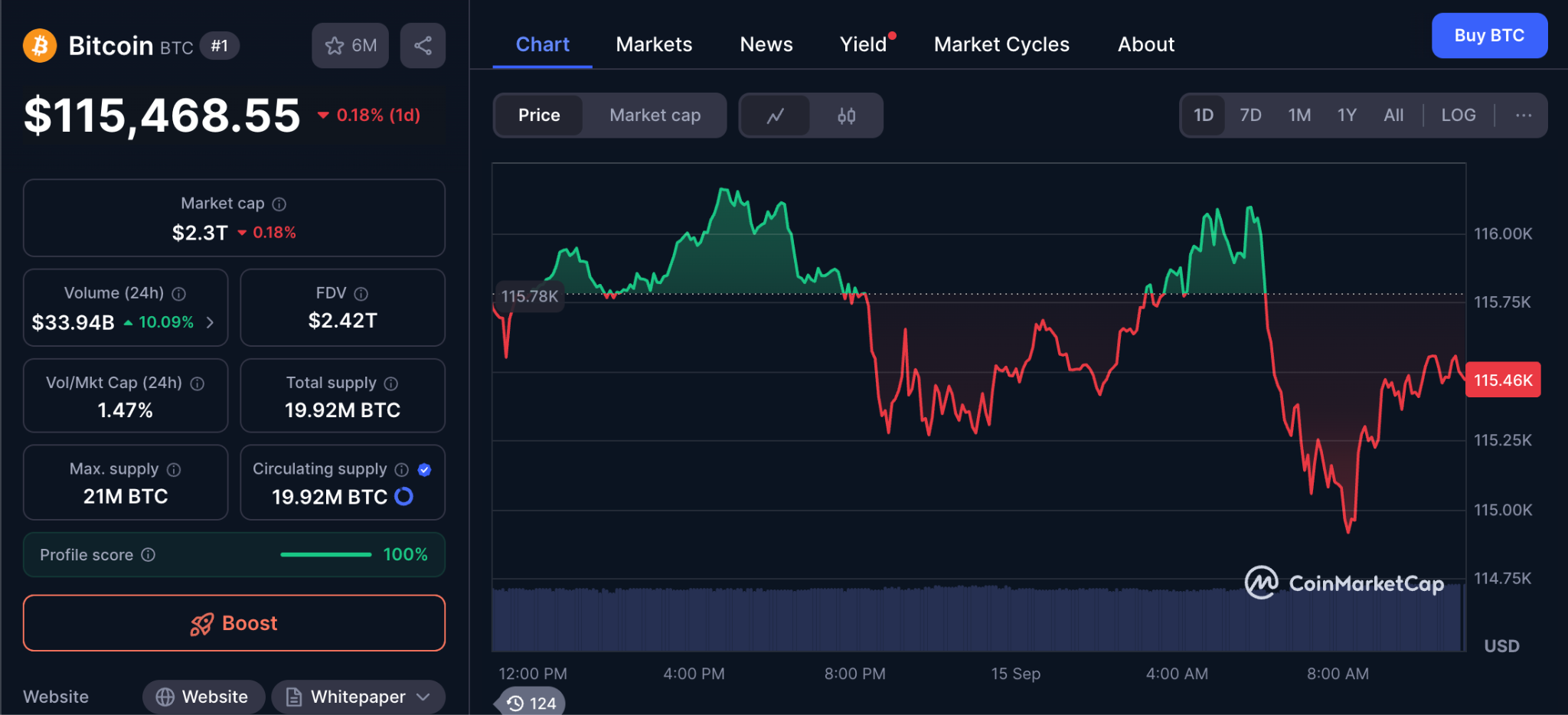The width and height of the screenshot is (1568, 715).
Task: Expand the Volume (24h) chevron arrow
Action: tap(210, 323)
